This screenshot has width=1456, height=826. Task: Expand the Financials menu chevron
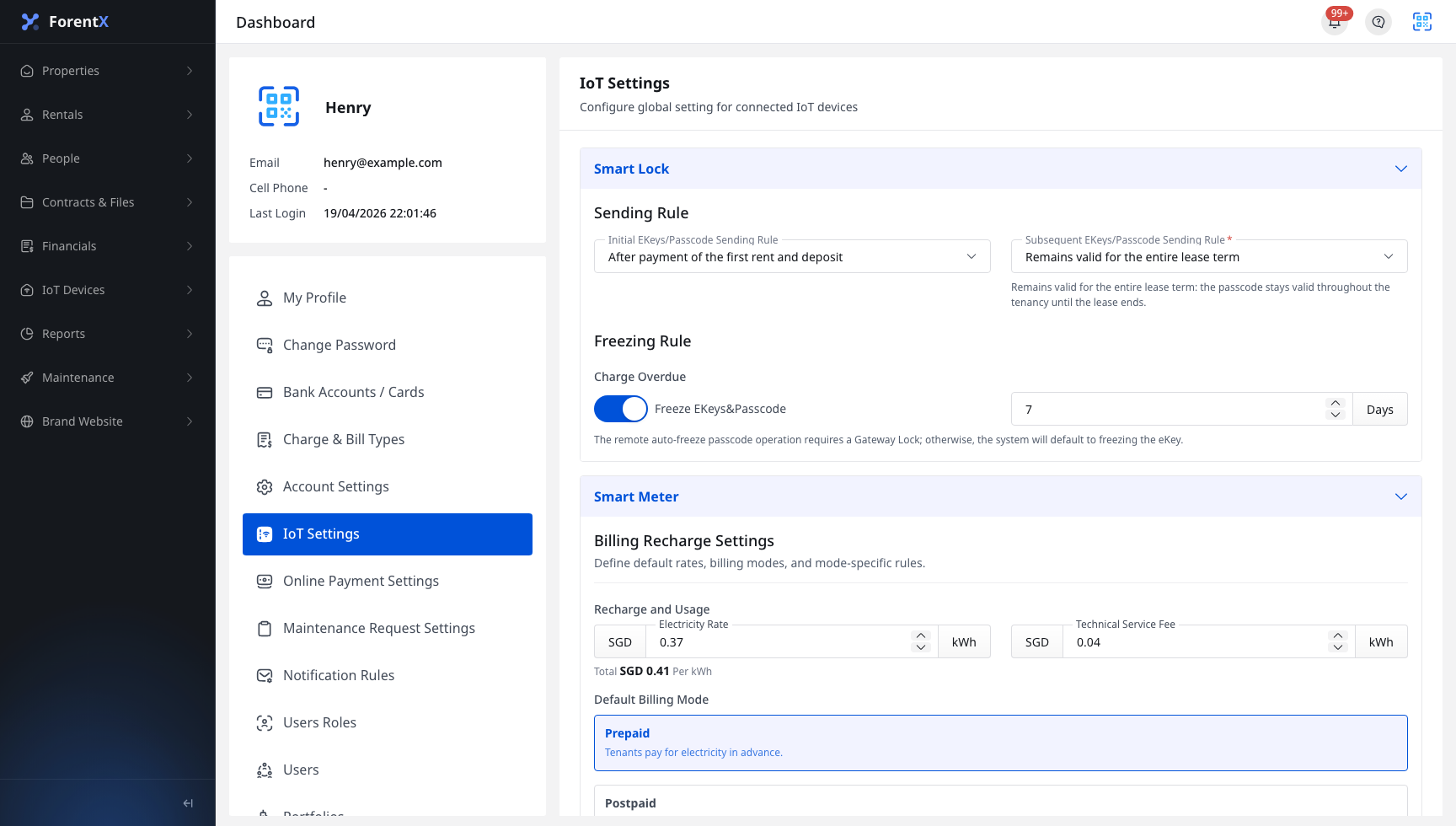click(x=190, y=246)
